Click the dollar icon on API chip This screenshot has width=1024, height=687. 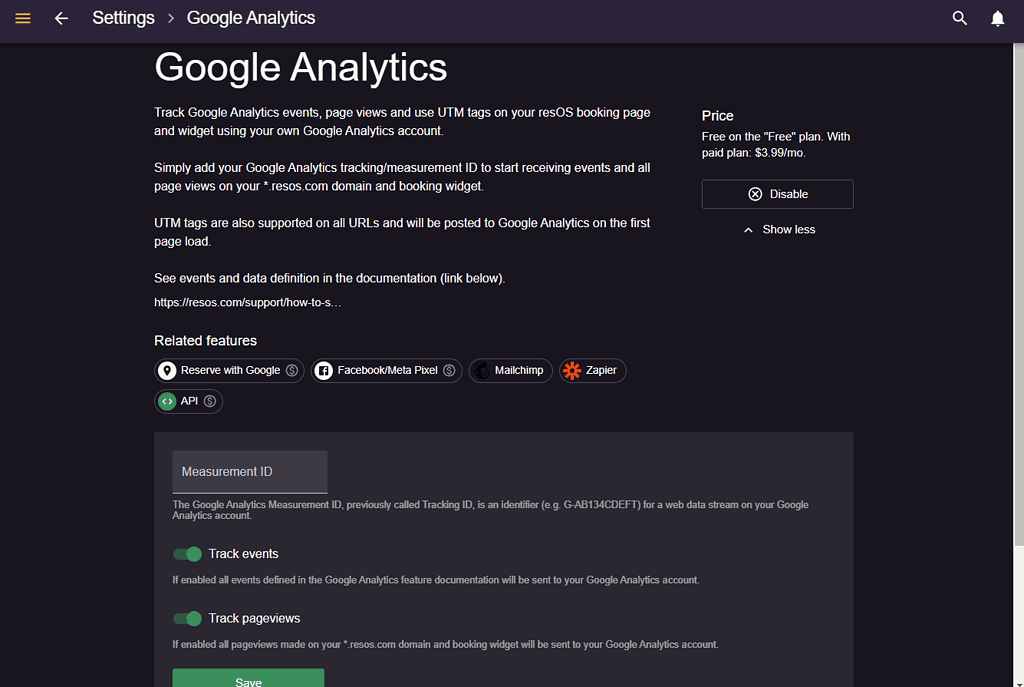(210, 401)
